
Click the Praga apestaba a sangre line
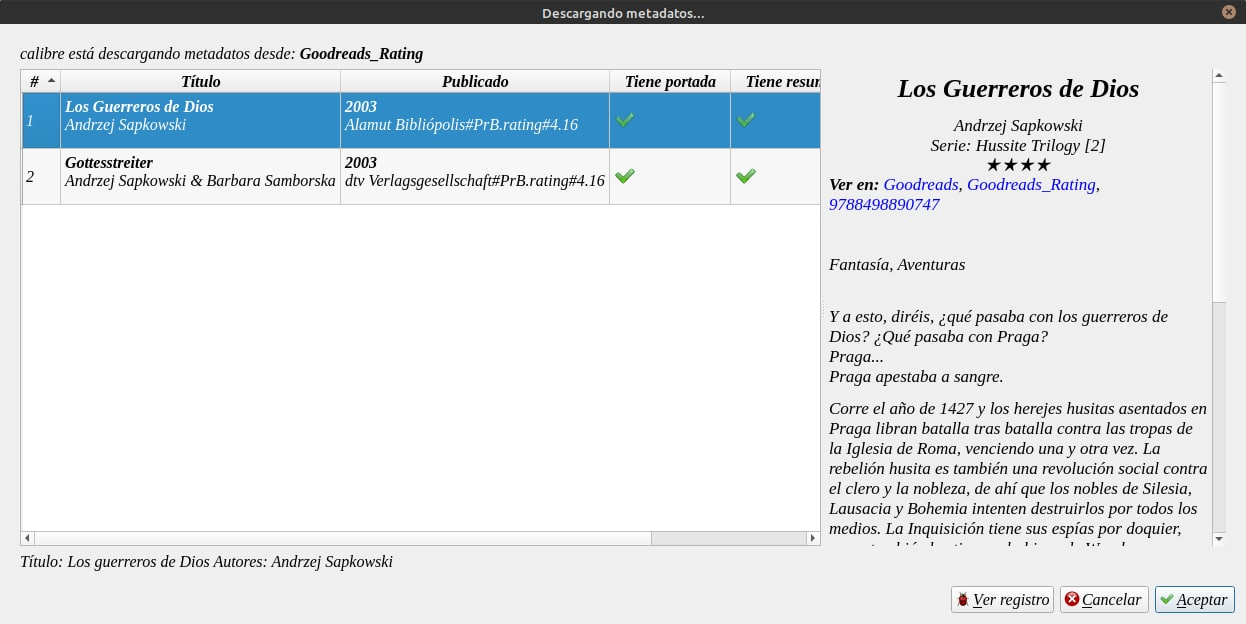[916, 377]
